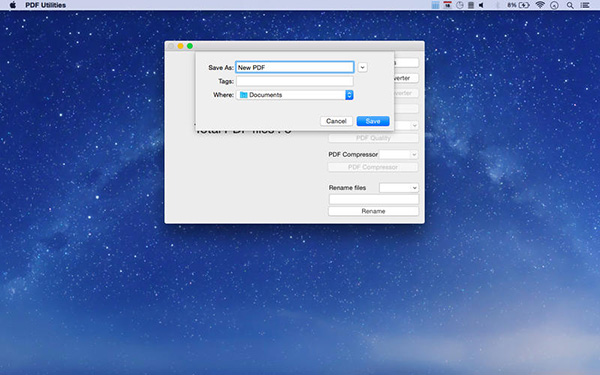This screenshot has width=600, height=375.
Task: Cancel the save dialog
Action: pyautogui.click(x=336, y=121)
